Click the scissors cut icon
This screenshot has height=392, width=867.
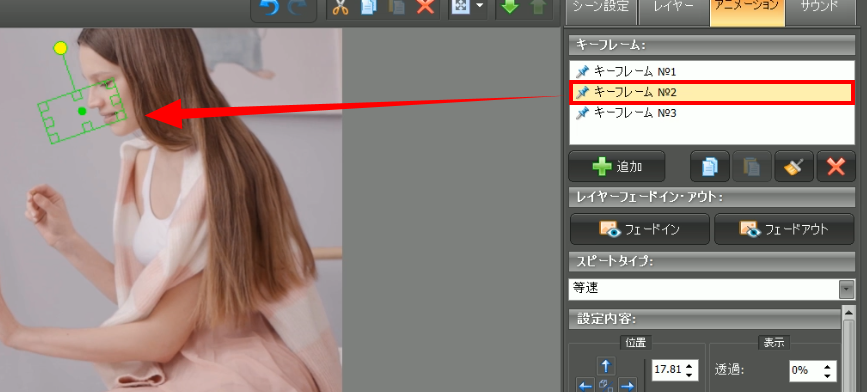pyautogui.click(x=341, y=8)
